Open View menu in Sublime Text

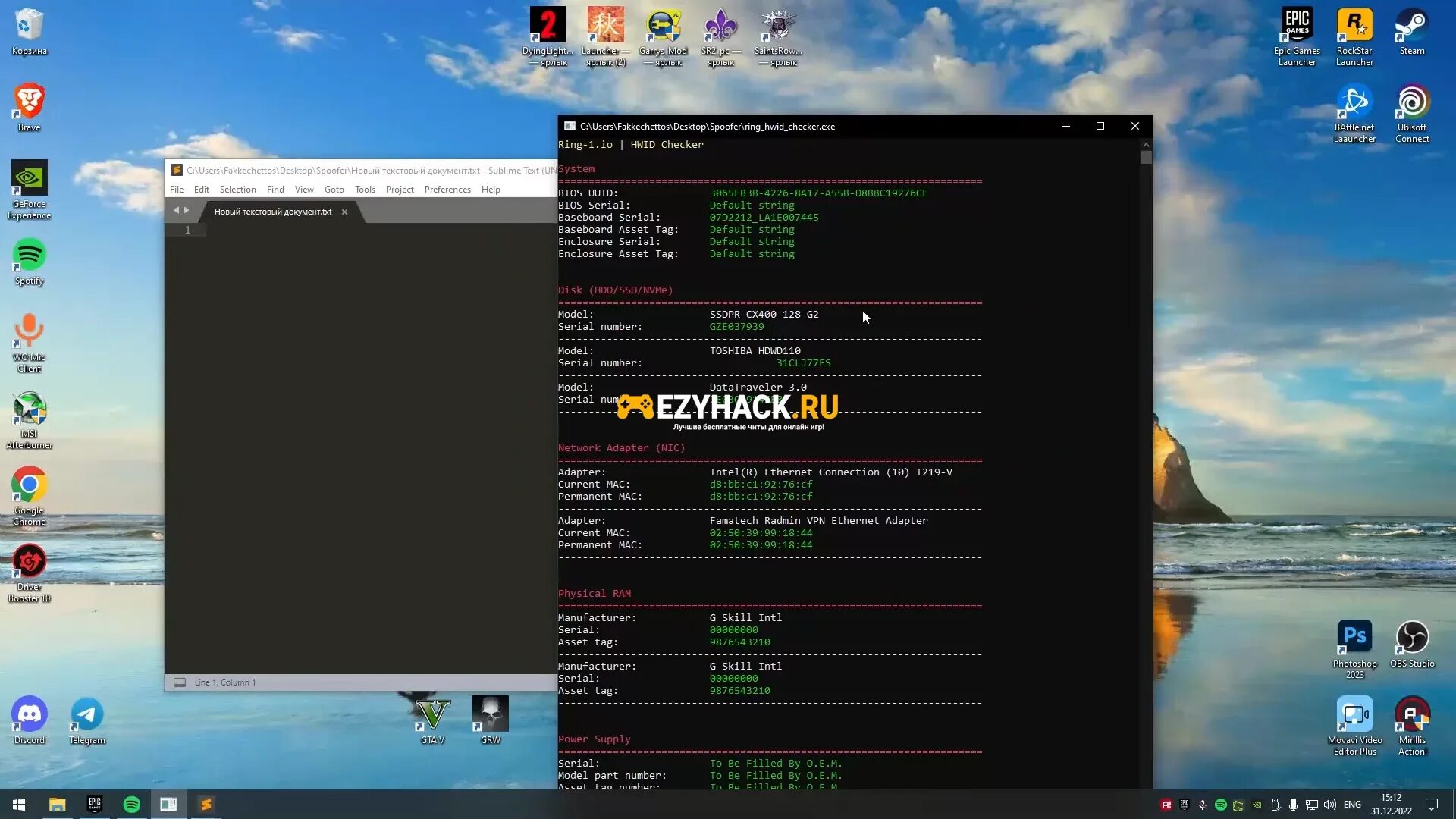click(x=304, y=190)
